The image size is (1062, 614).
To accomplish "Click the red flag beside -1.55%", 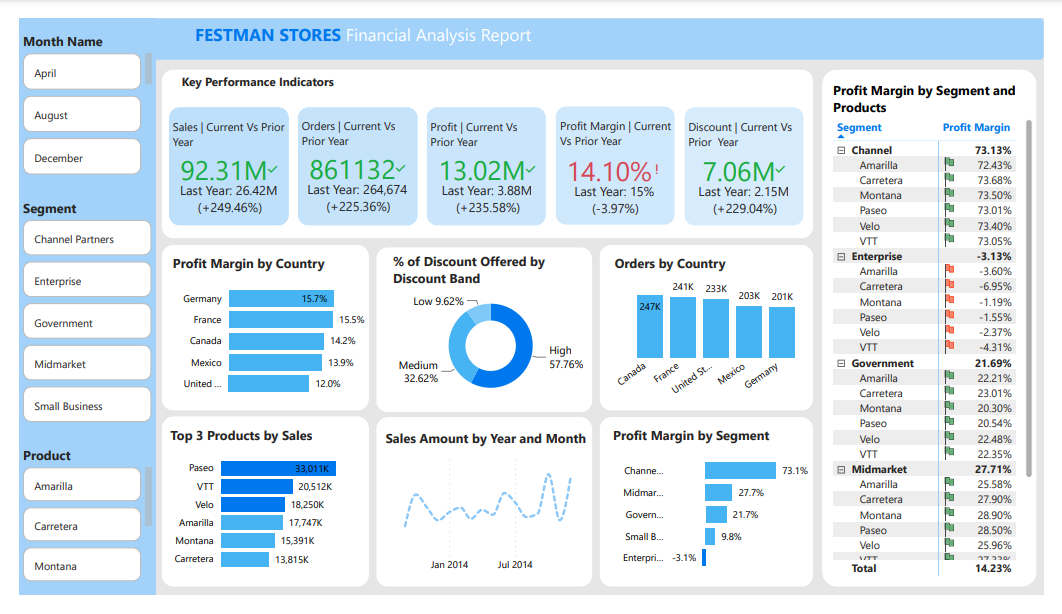I will point(950,315).
